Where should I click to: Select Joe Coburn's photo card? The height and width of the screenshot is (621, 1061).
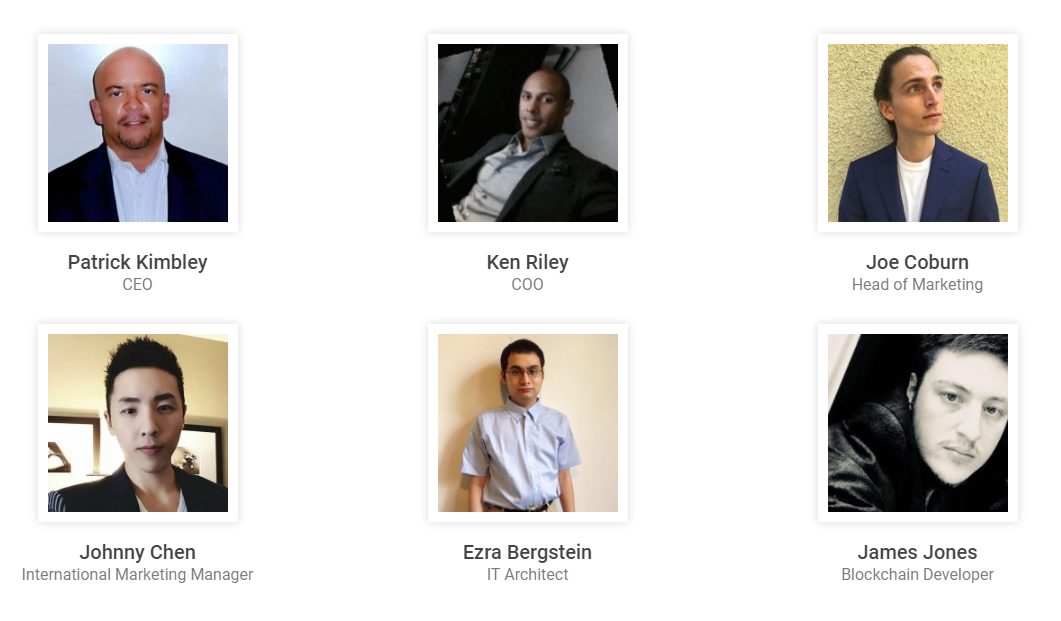coord(918,133)
